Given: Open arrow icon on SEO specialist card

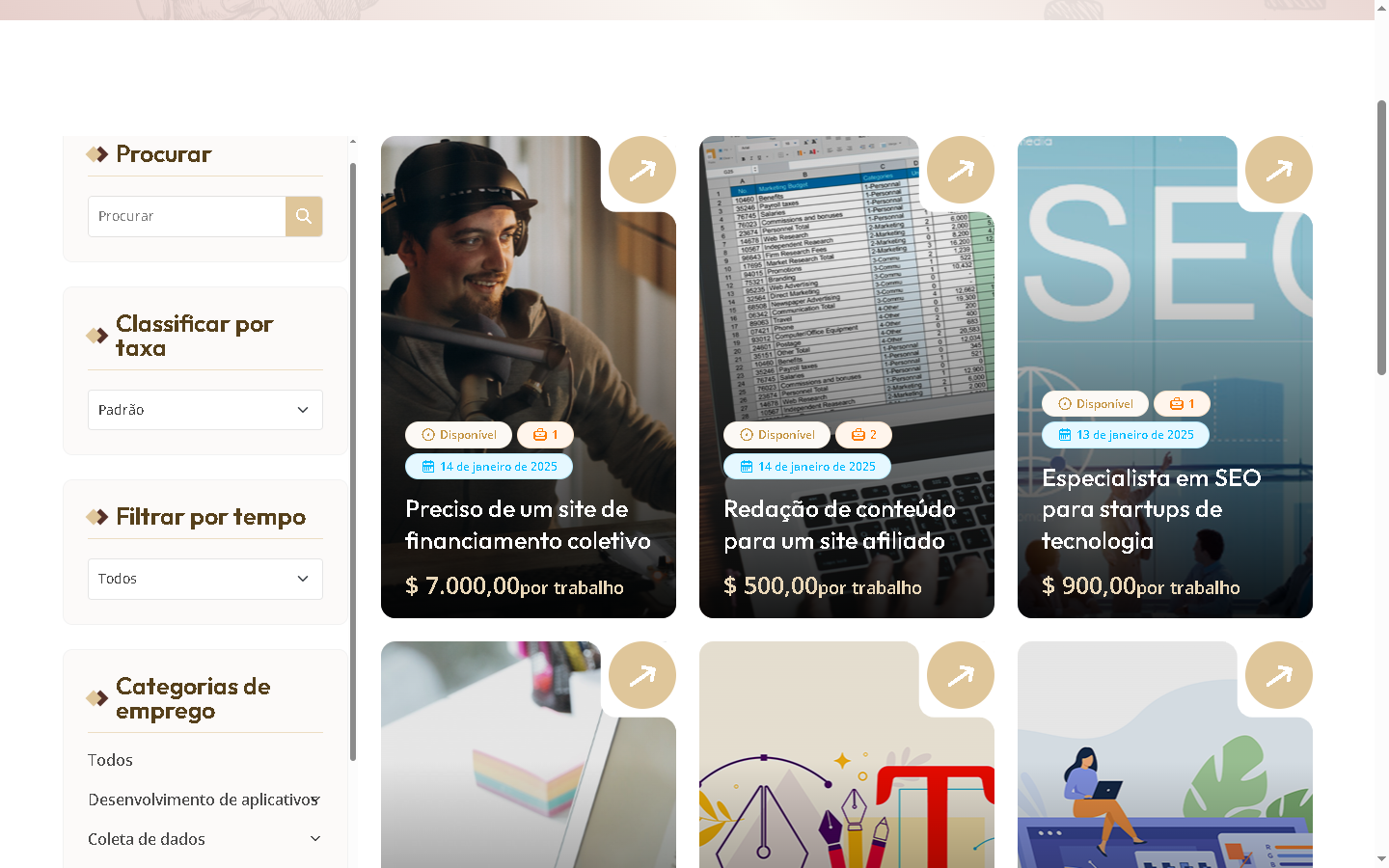Looking at the screenshot, I should click(x=1279, y=170).
